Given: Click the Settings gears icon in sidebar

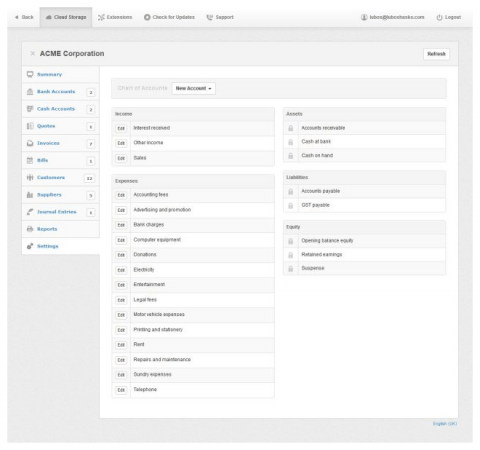Looking at the screenshot, I should (x=30, y=246).
